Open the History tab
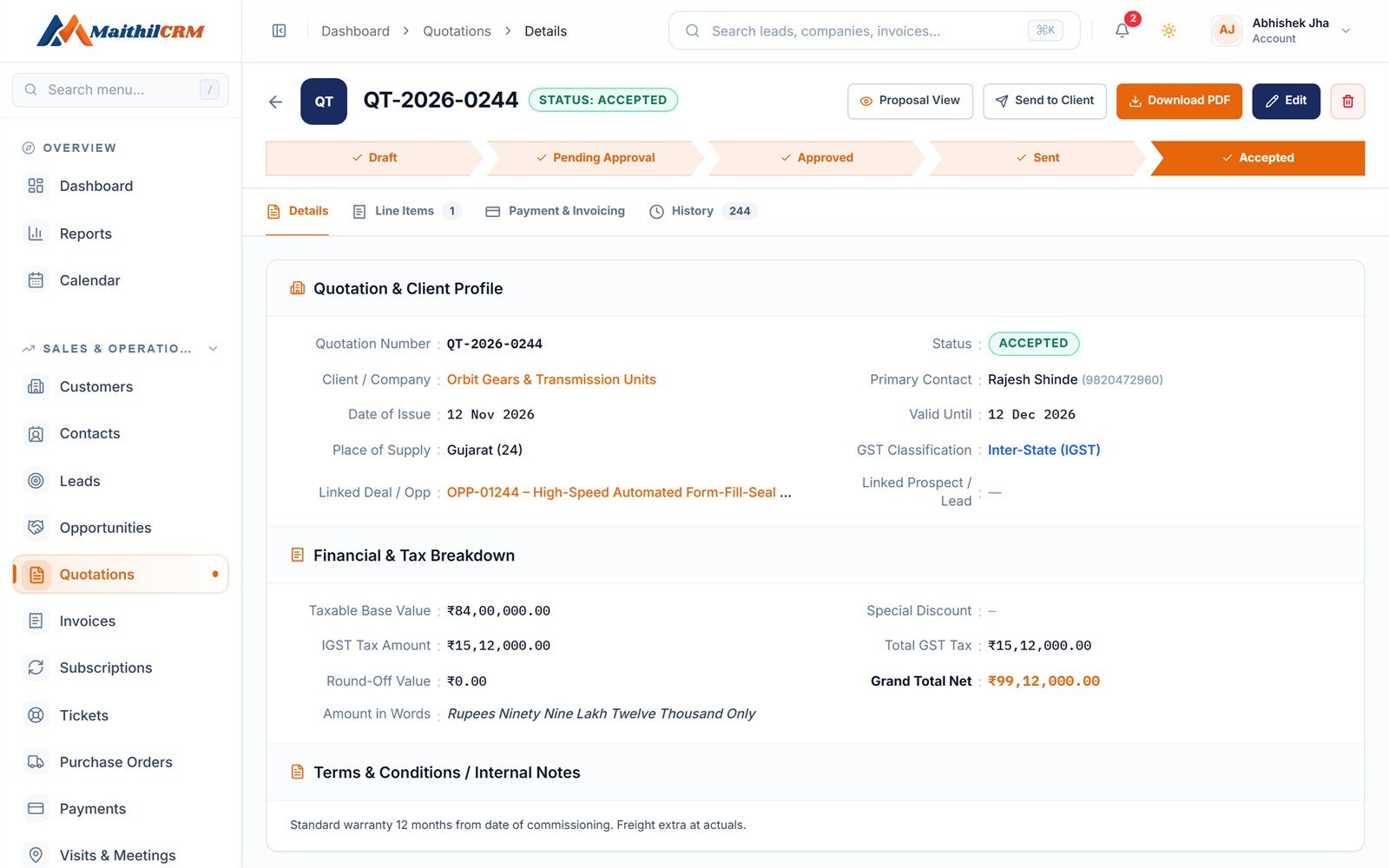The width and height of the screenshot is (1389, 868). (703, 211)
